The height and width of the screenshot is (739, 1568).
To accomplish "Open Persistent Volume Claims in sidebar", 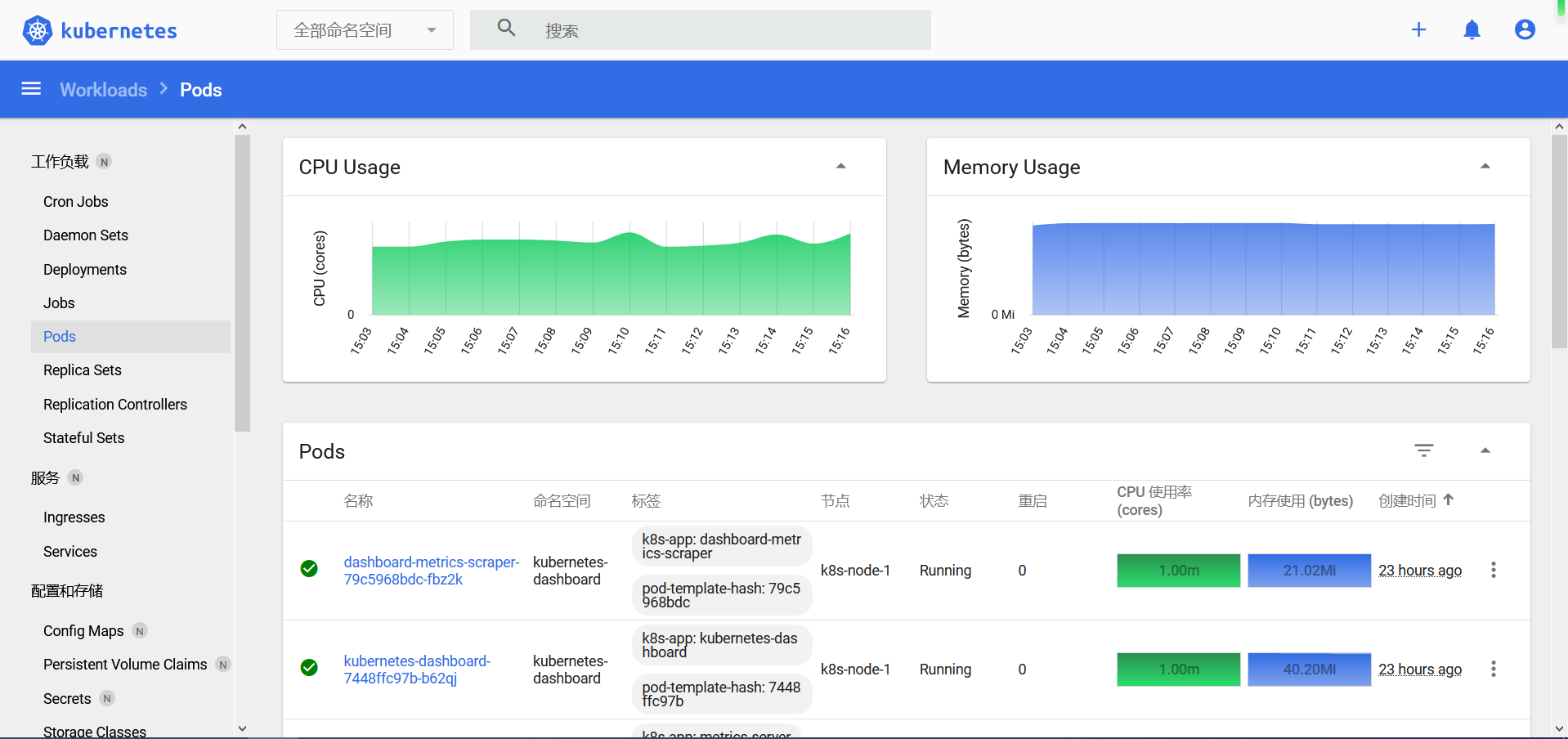I will coord(125,665).
